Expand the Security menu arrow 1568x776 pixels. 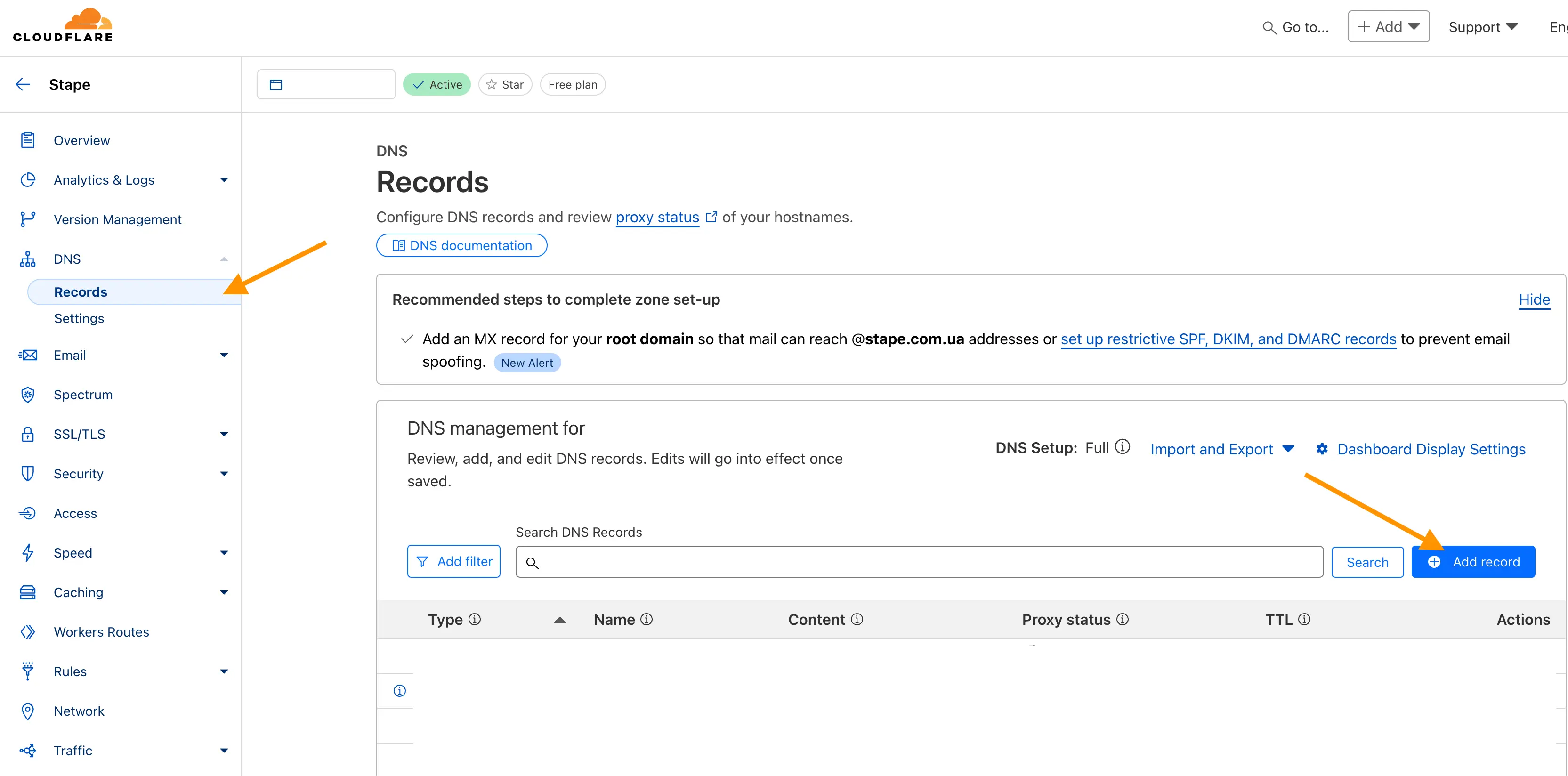tap(224, 474)
